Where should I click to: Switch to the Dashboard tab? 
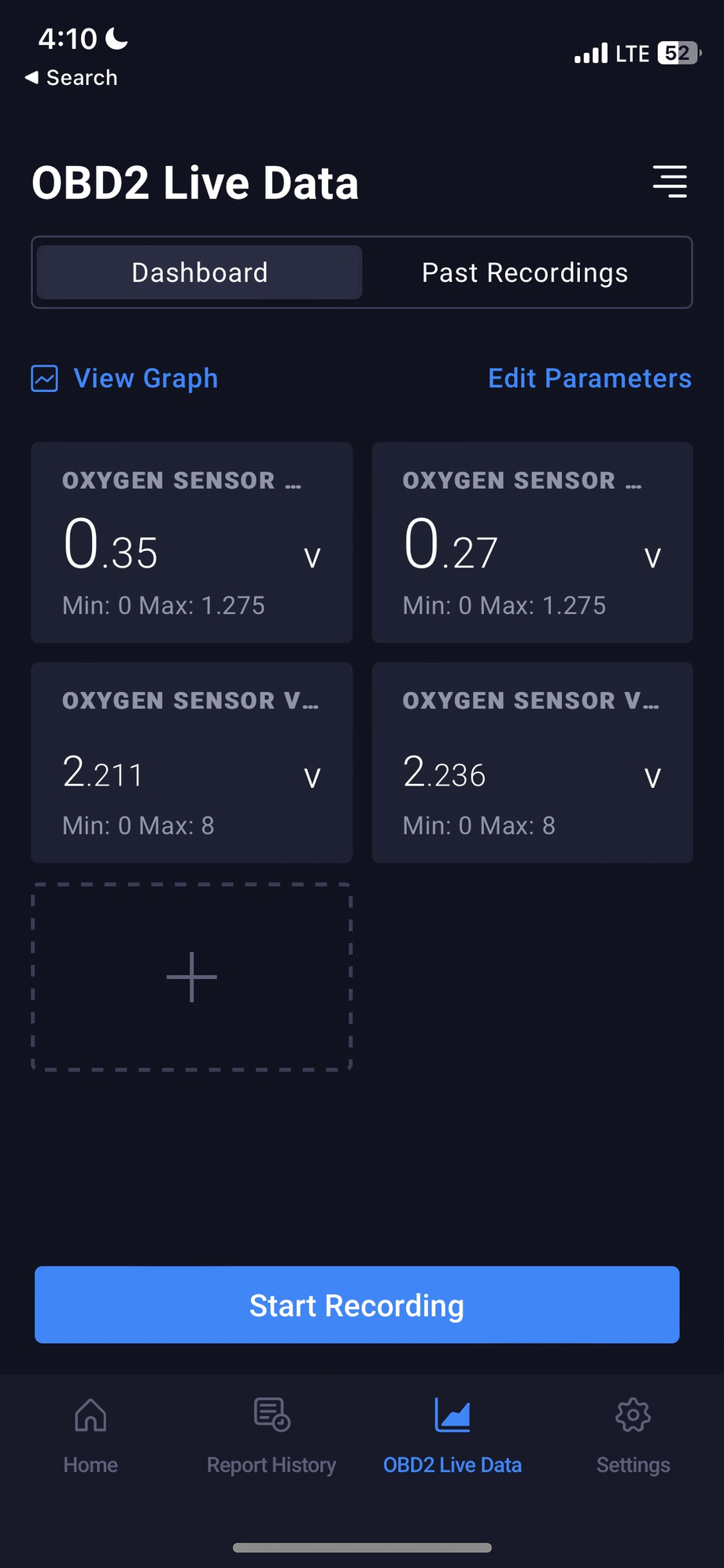click(200, 272)
